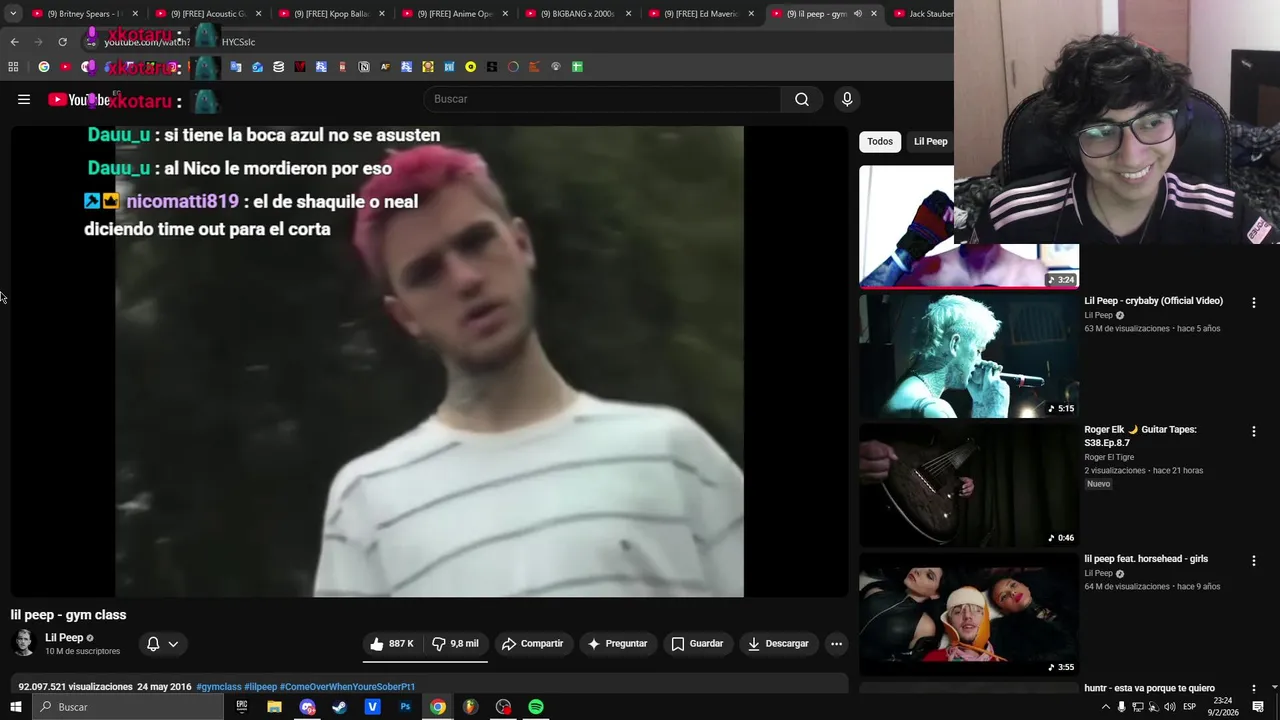
Task: Reload page with browser refresh icon
Action: click(62, 42)
